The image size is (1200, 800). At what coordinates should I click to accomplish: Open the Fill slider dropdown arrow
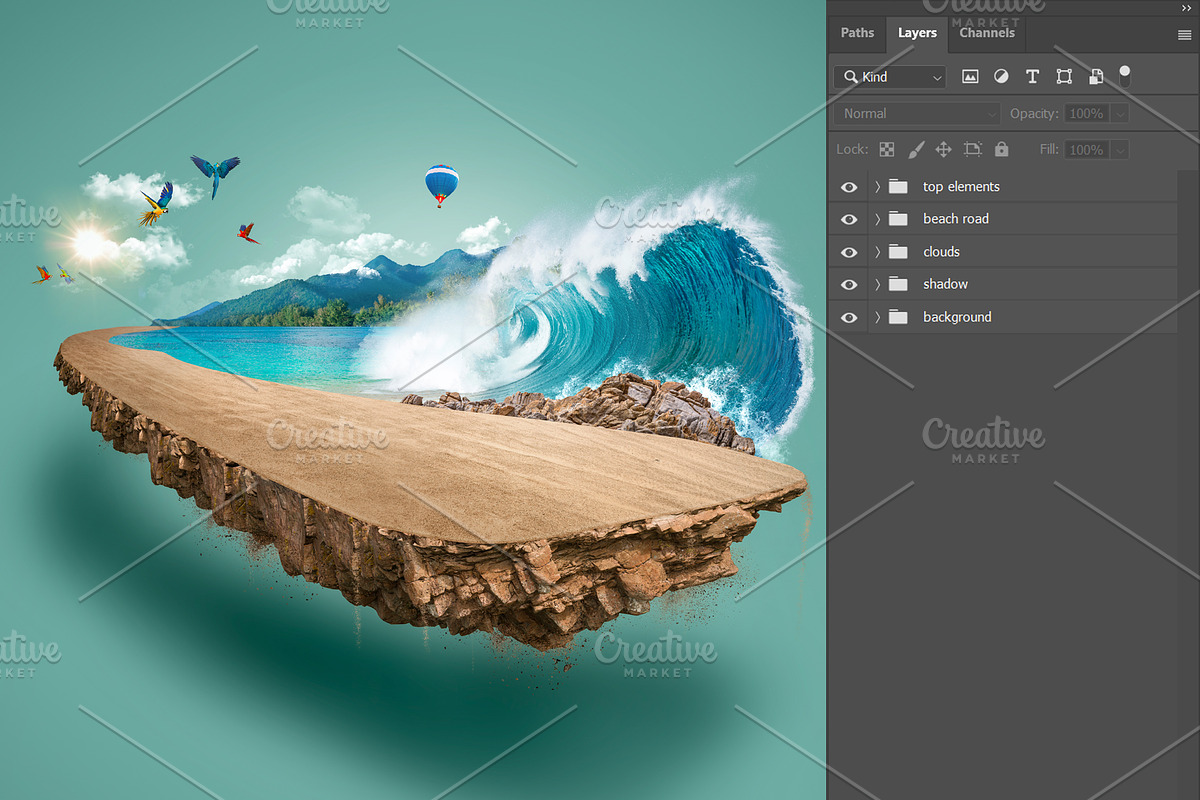(x=1120, y=150)
